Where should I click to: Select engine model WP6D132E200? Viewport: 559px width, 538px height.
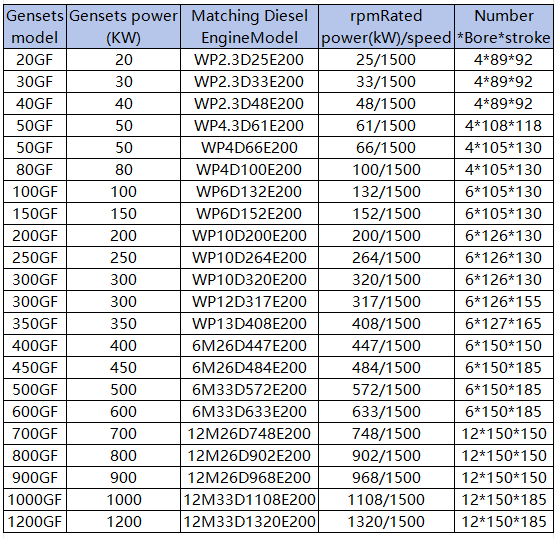(249, 192)
